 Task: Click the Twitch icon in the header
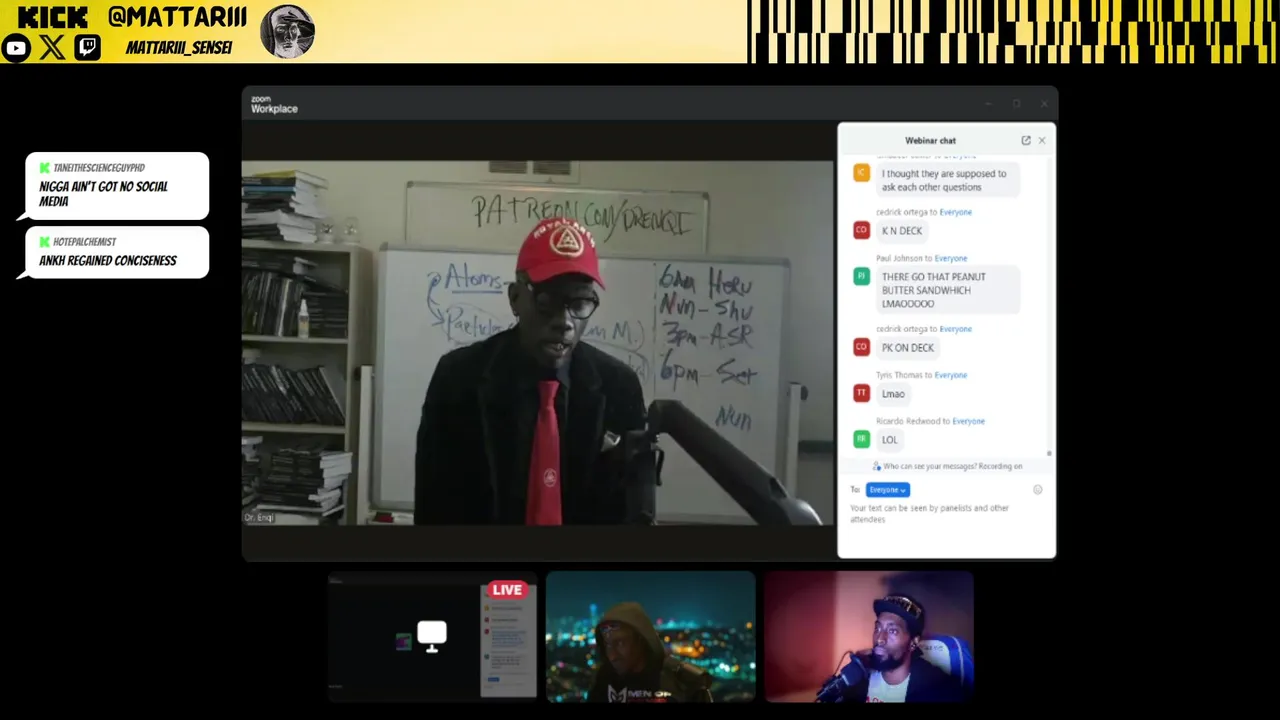click(88, 48)
